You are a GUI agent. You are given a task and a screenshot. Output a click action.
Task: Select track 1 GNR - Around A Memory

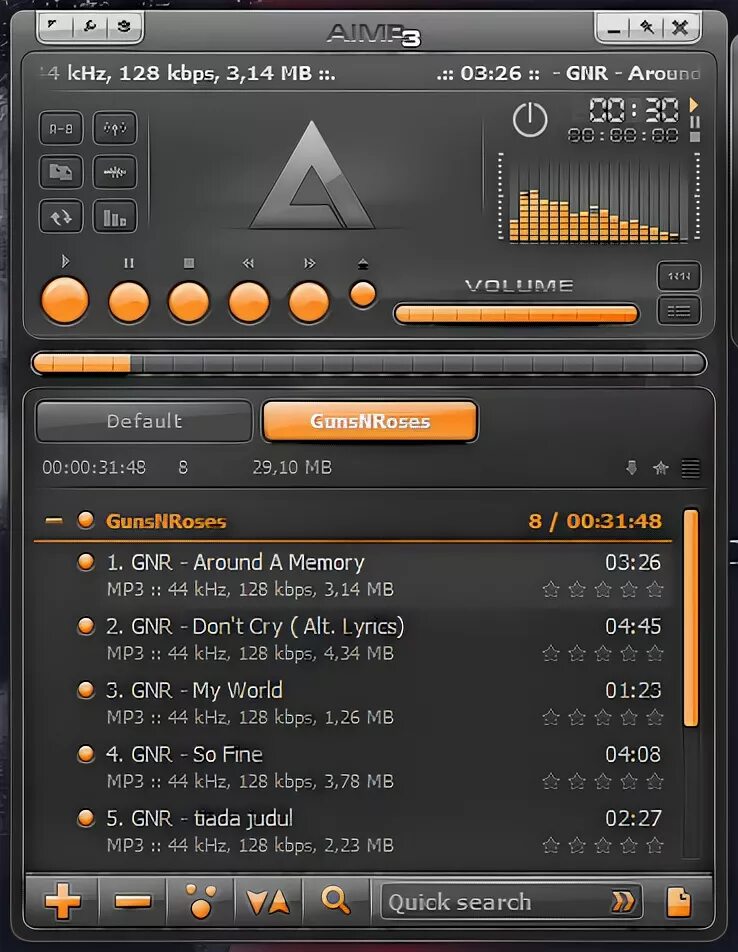click(x=353, y=574)
